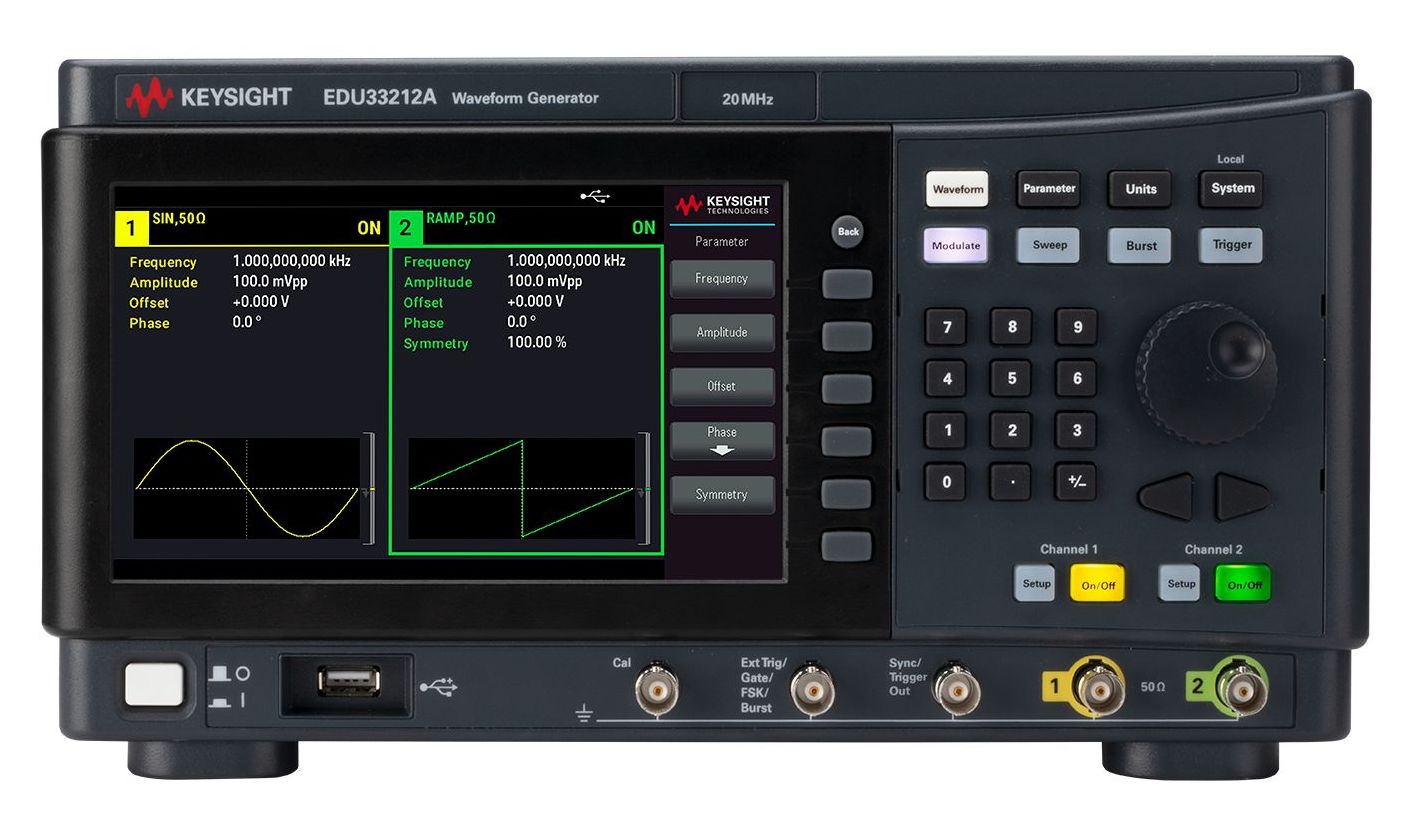
Task: Tap number key 2 on keypad
Action: [x=1012, y=431]
